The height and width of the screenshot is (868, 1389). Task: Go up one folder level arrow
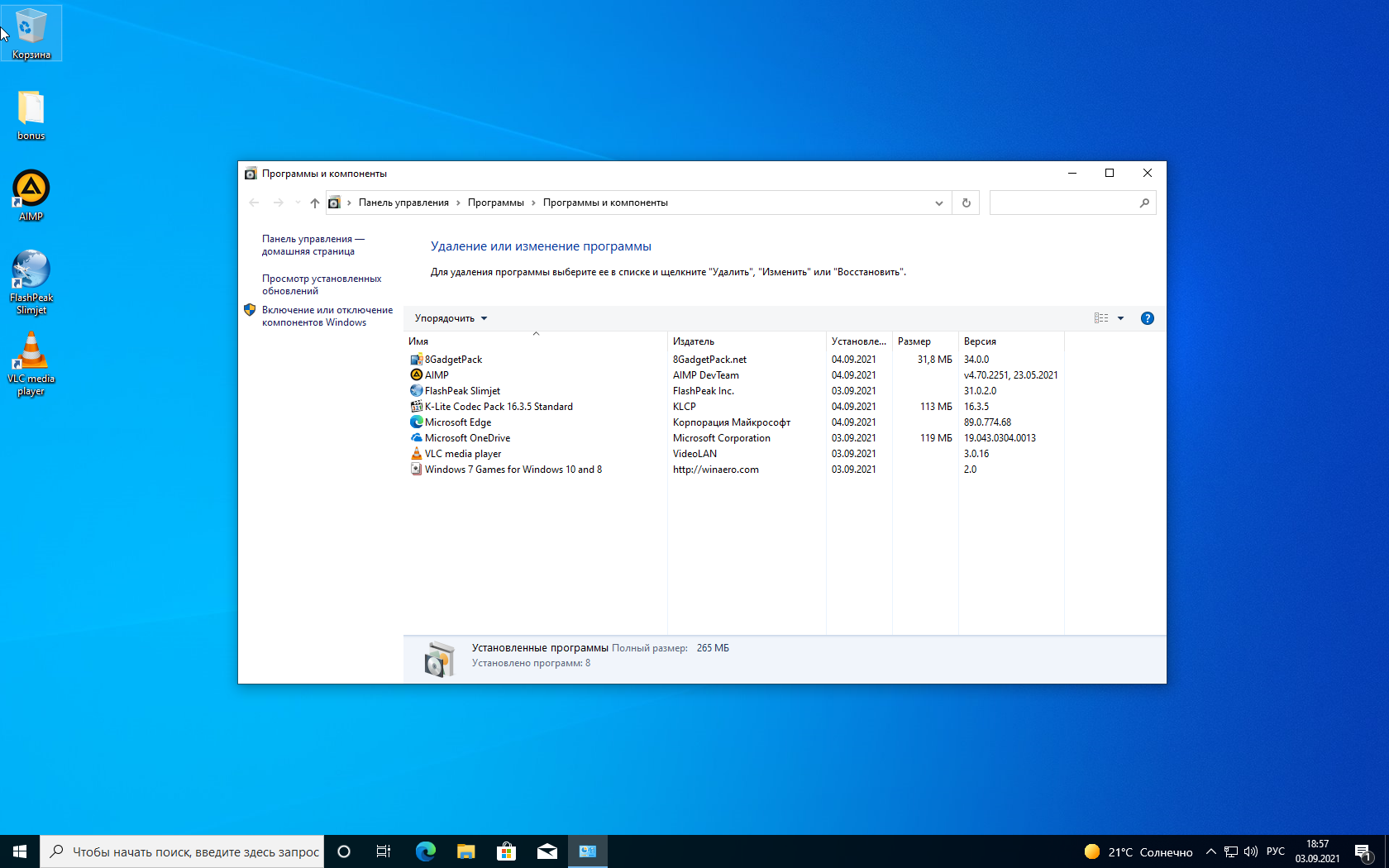click(x=314, y=203)
